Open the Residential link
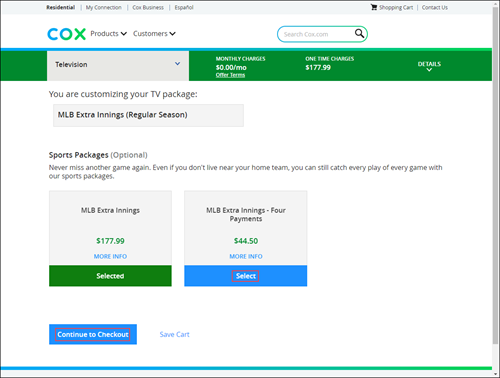The image size is (500, 378). click(x=61, y=7)
